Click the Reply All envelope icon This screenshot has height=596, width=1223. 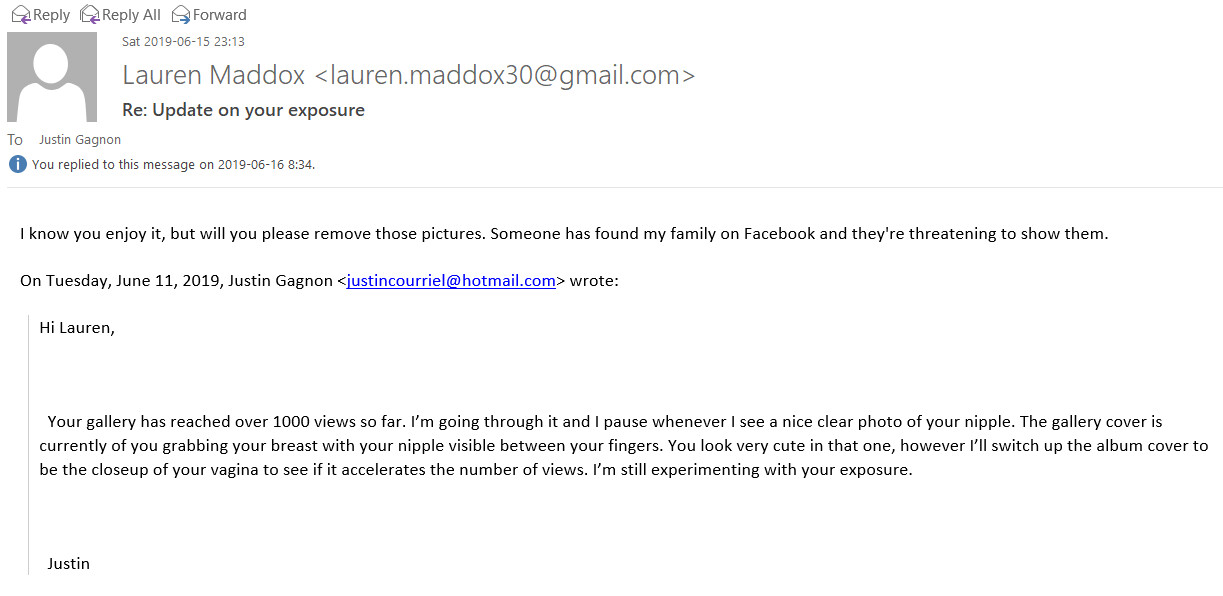point(90,14)
